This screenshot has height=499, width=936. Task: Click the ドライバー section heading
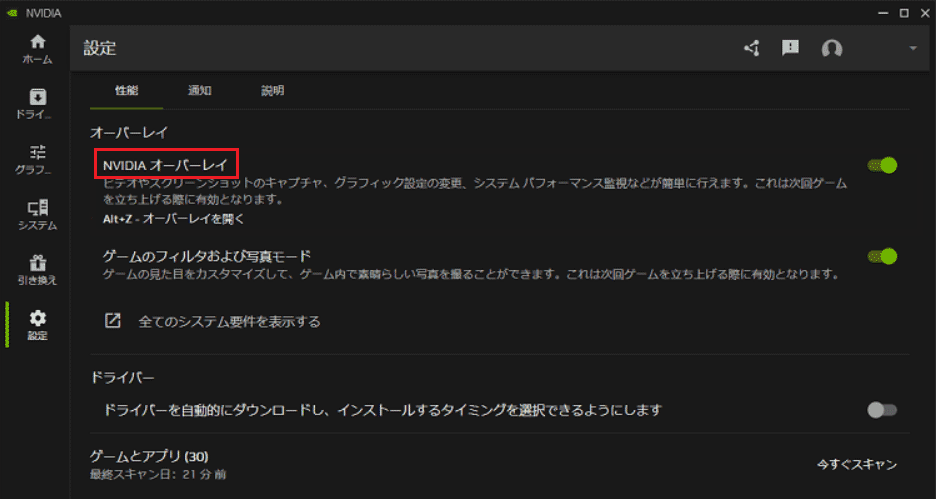click(122, 378)
